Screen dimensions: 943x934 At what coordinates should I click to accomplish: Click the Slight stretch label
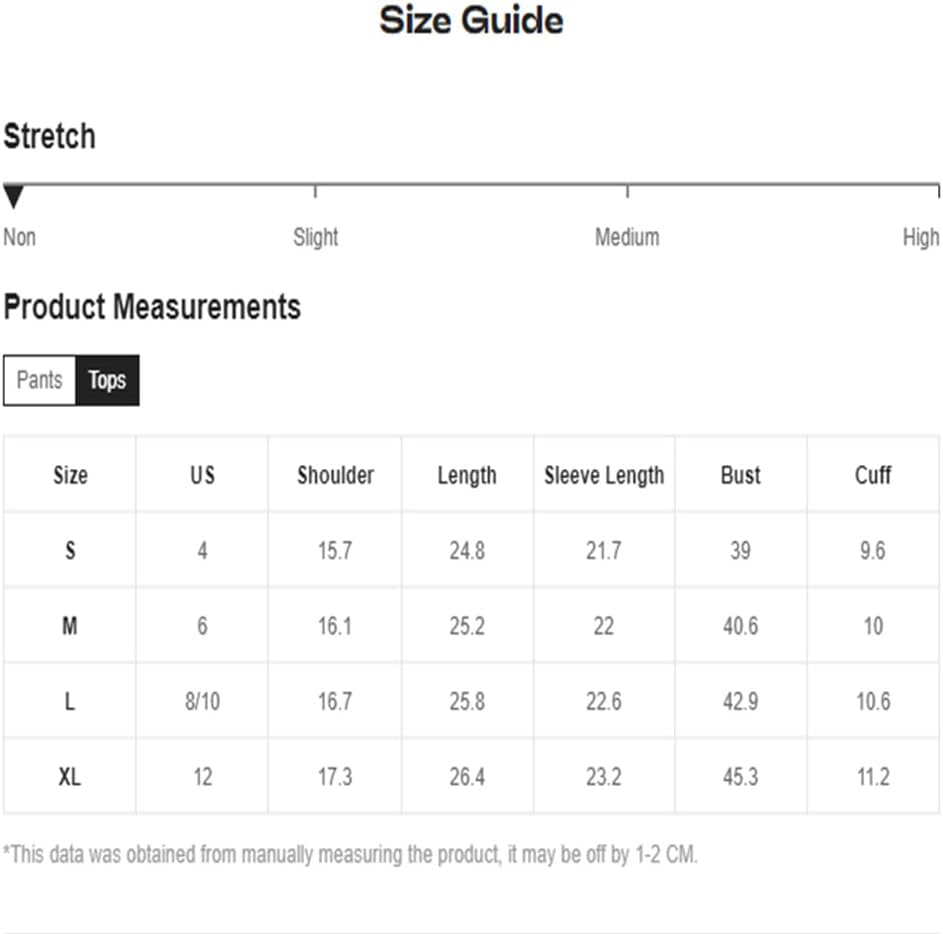coord(316,237)
